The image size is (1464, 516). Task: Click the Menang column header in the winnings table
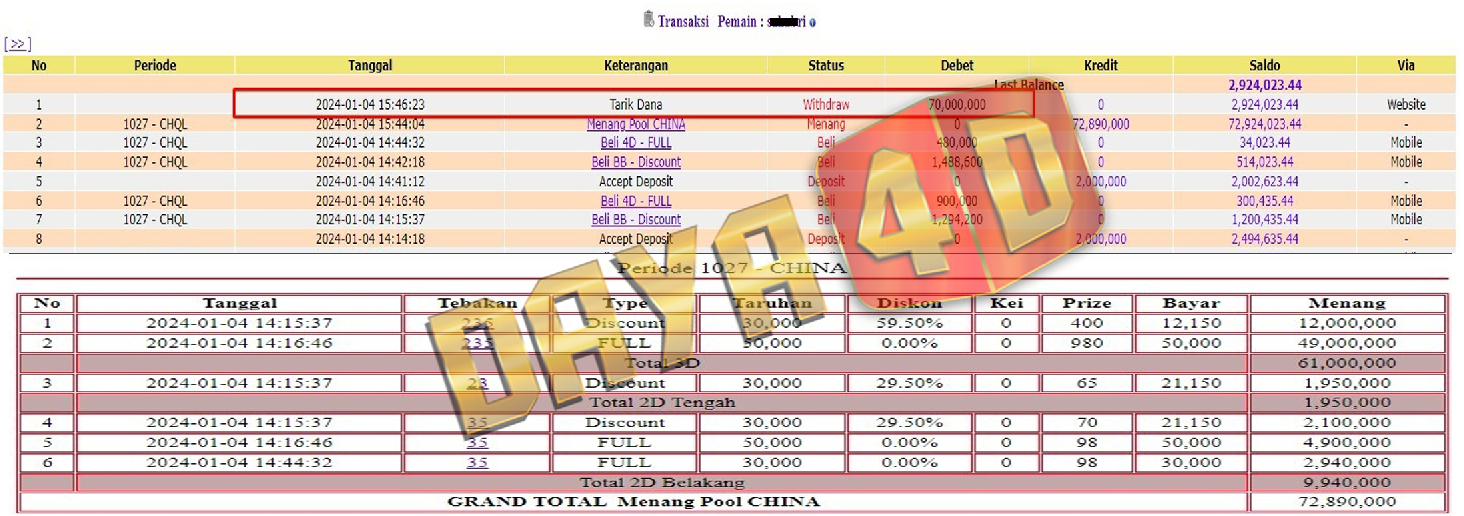tap(1346, 303)
